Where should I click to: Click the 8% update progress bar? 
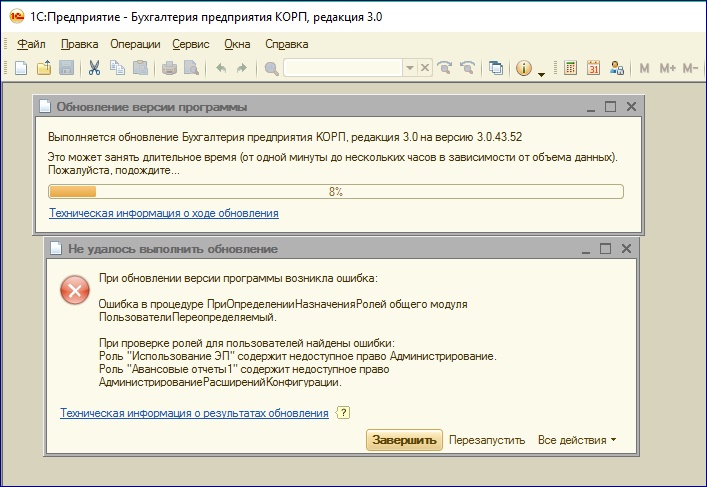pyautogui.click(x=335, y=191)
